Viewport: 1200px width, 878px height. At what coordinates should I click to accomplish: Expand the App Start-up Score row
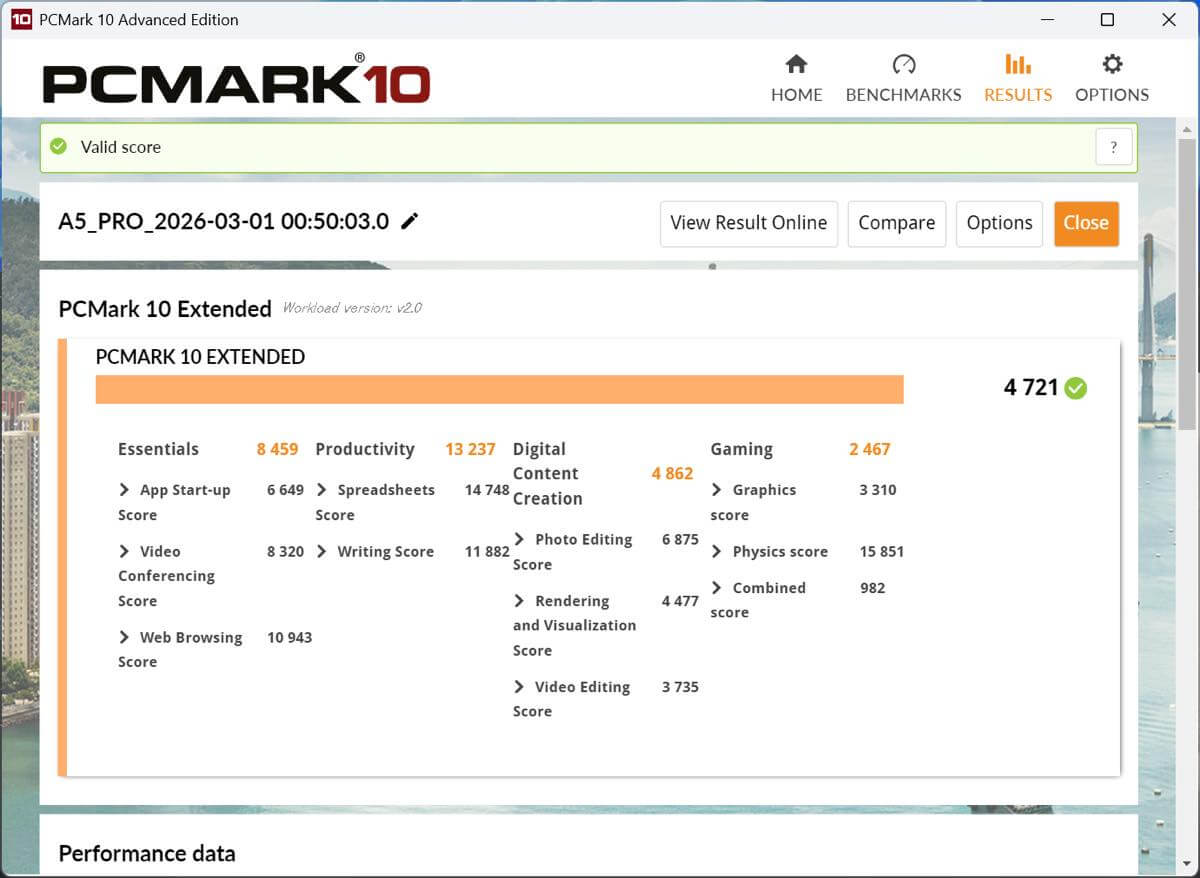coord(124,490)
